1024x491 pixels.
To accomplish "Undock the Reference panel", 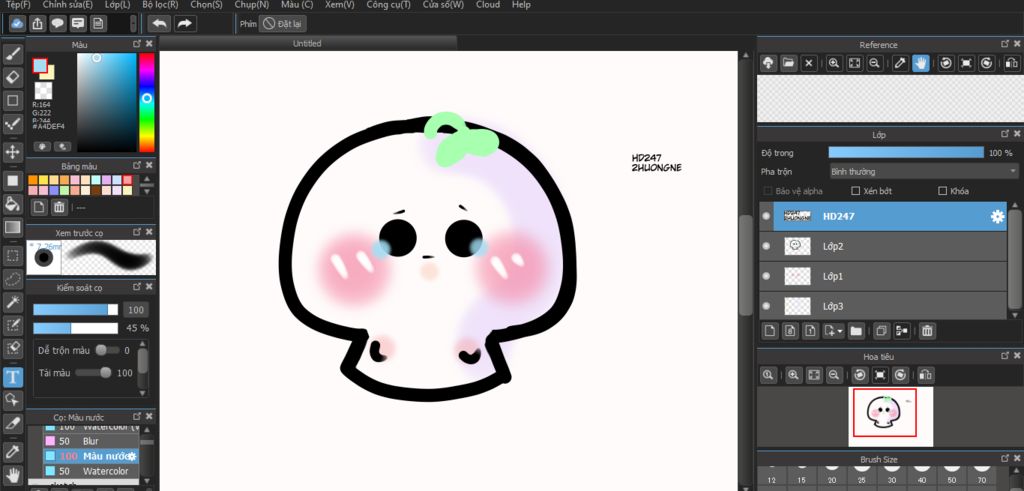I will tap(1004, 44).
